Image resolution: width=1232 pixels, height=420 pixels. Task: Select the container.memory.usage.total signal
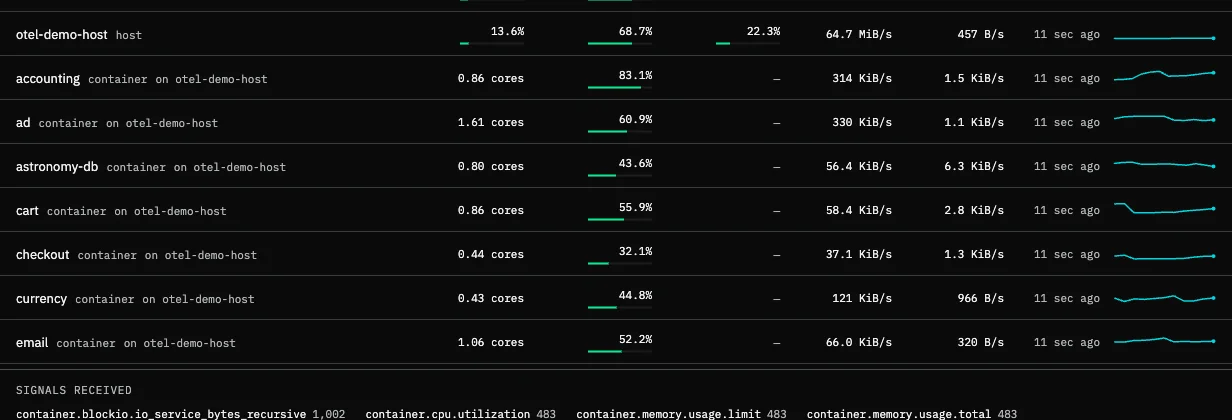pos(912,414)
